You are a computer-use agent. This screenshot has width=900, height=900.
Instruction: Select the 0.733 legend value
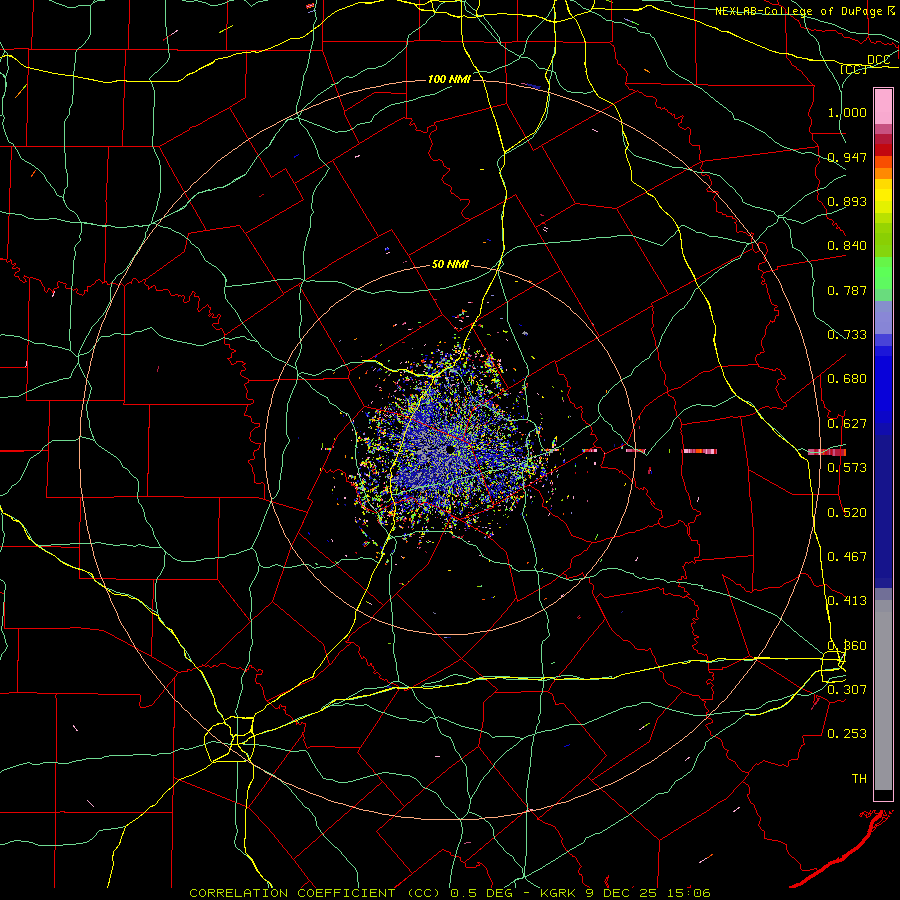[x=847, y=335]
